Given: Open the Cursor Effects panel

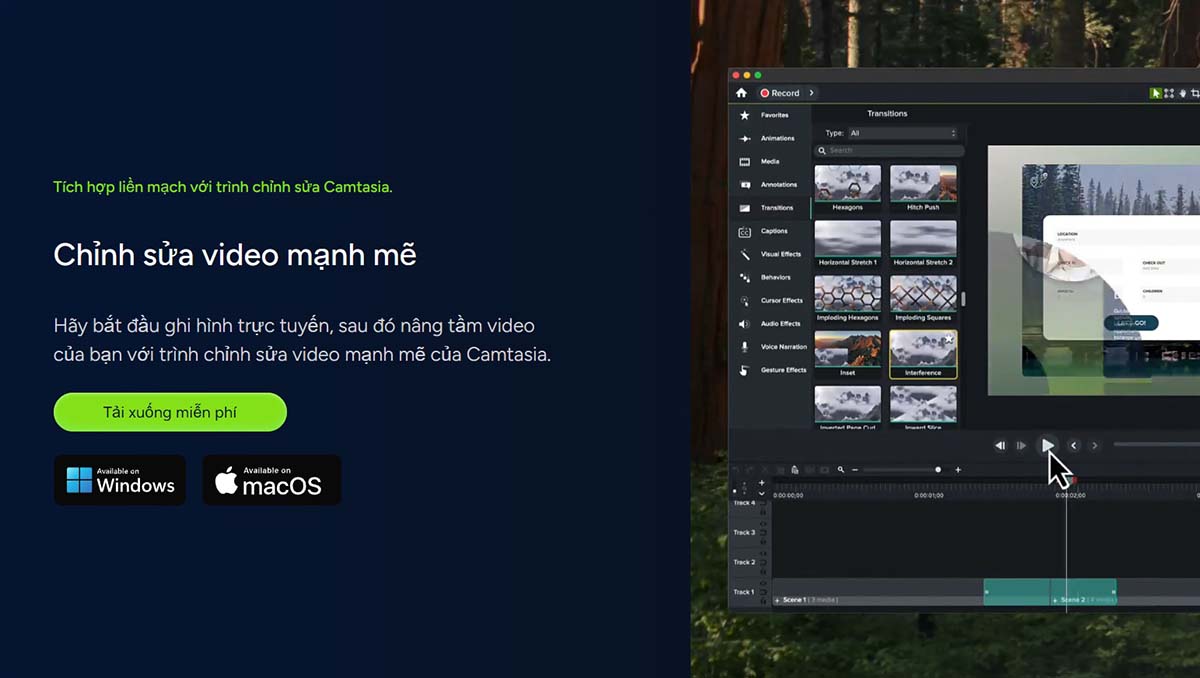Looking at the screenshot, I should pos(770,300).
